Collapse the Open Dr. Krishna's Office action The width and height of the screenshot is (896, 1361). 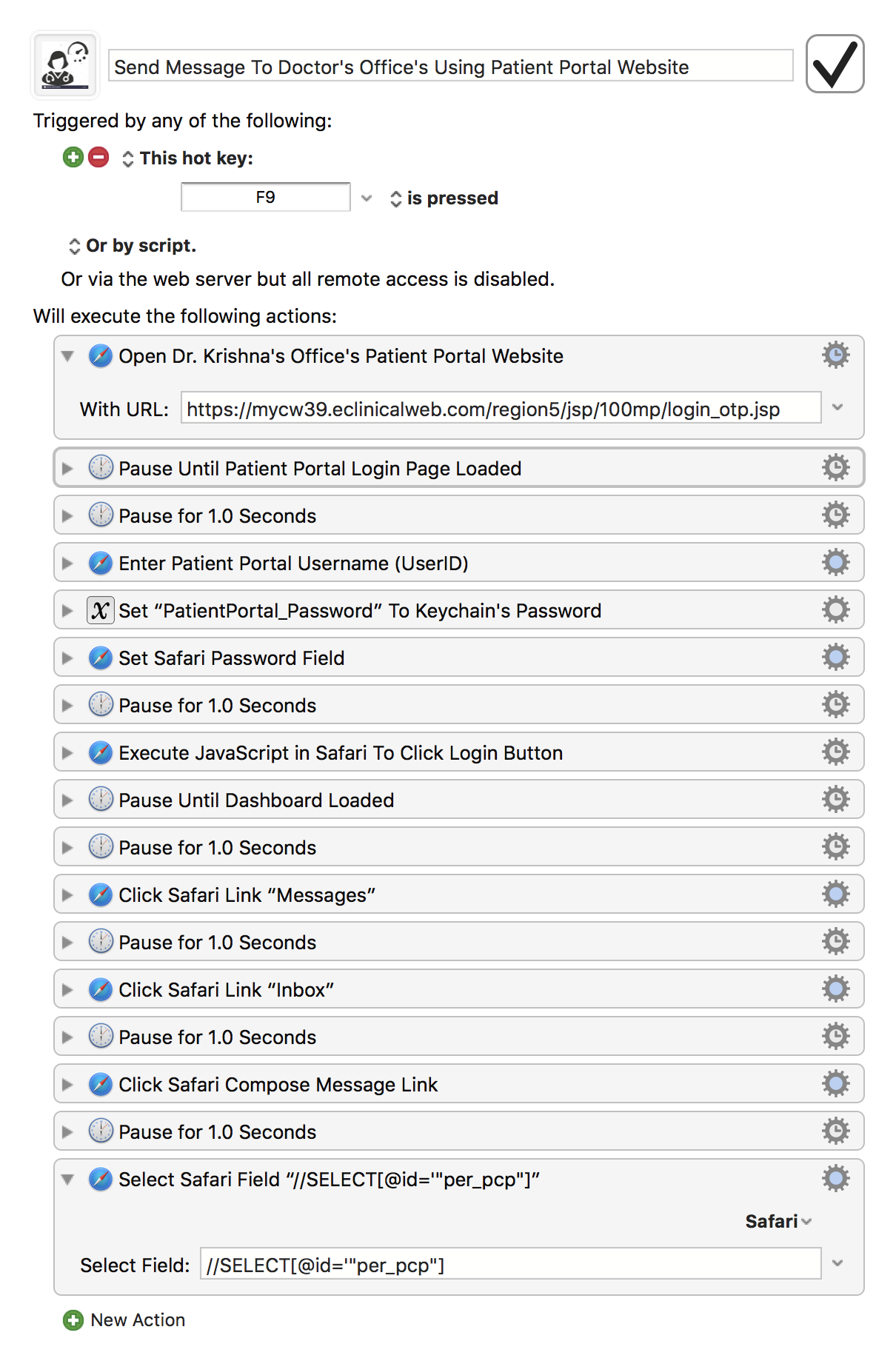67,356
